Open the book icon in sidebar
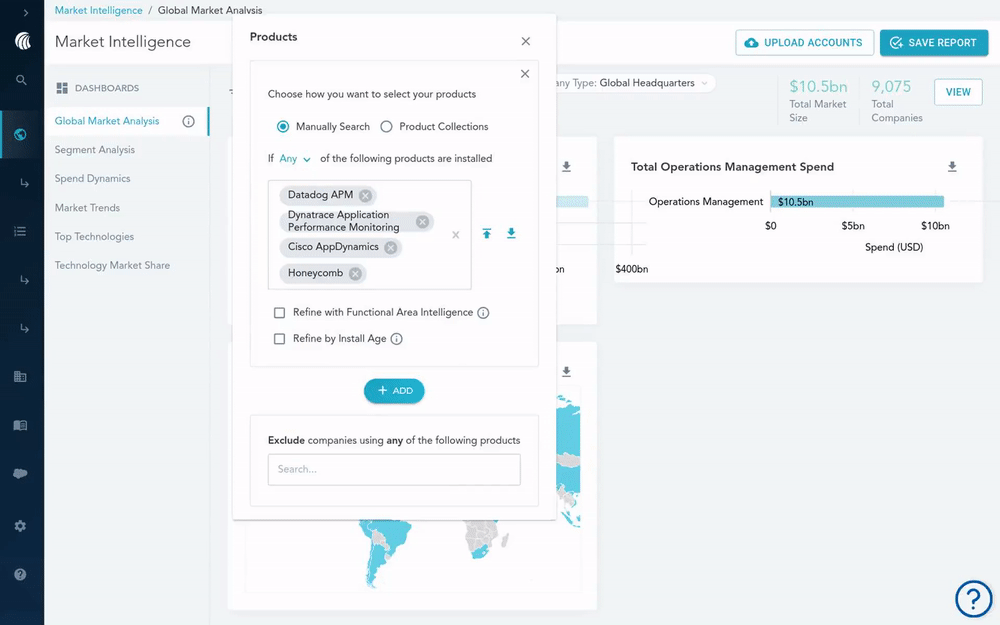This screenshot has height=625, width=1000. pos(20,425)
